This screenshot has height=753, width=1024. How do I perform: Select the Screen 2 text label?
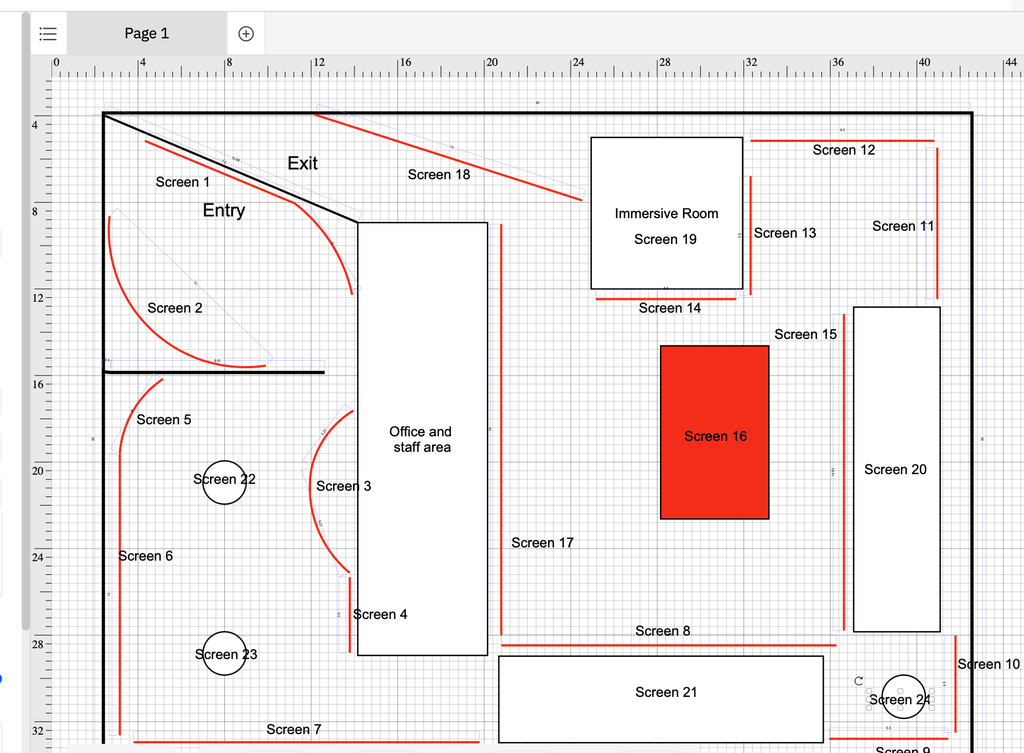(x=175, y=308)
